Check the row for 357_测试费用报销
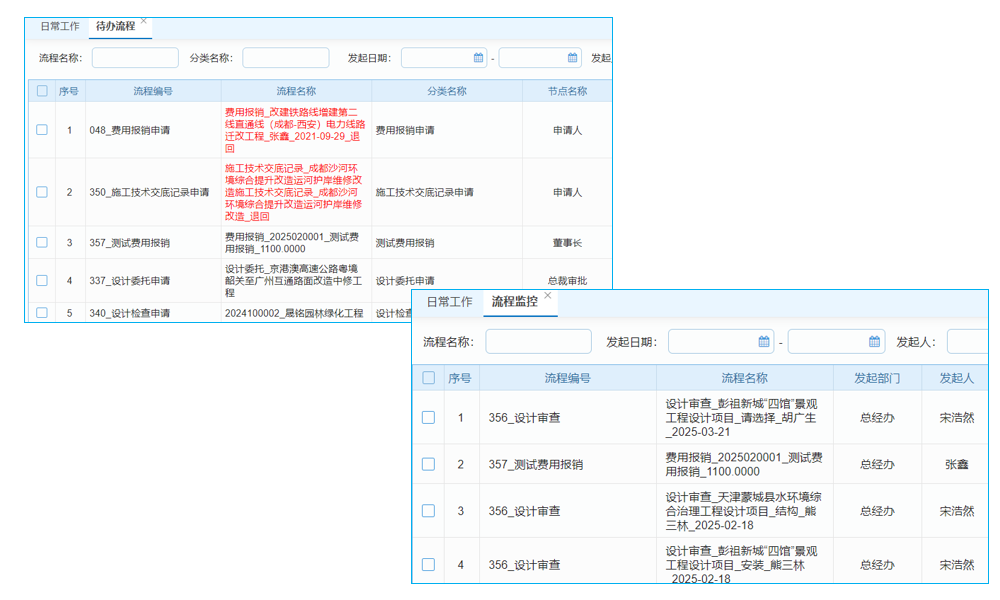 (x=42, y=242)
